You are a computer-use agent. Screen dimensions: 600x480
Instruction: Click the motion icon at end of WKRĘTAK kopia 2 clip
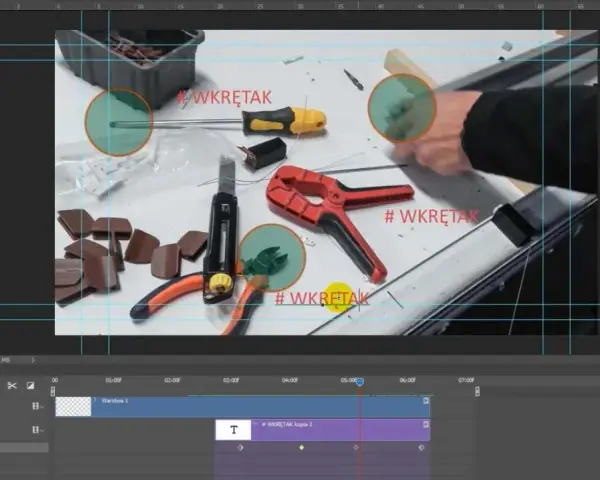pos(426,424)
